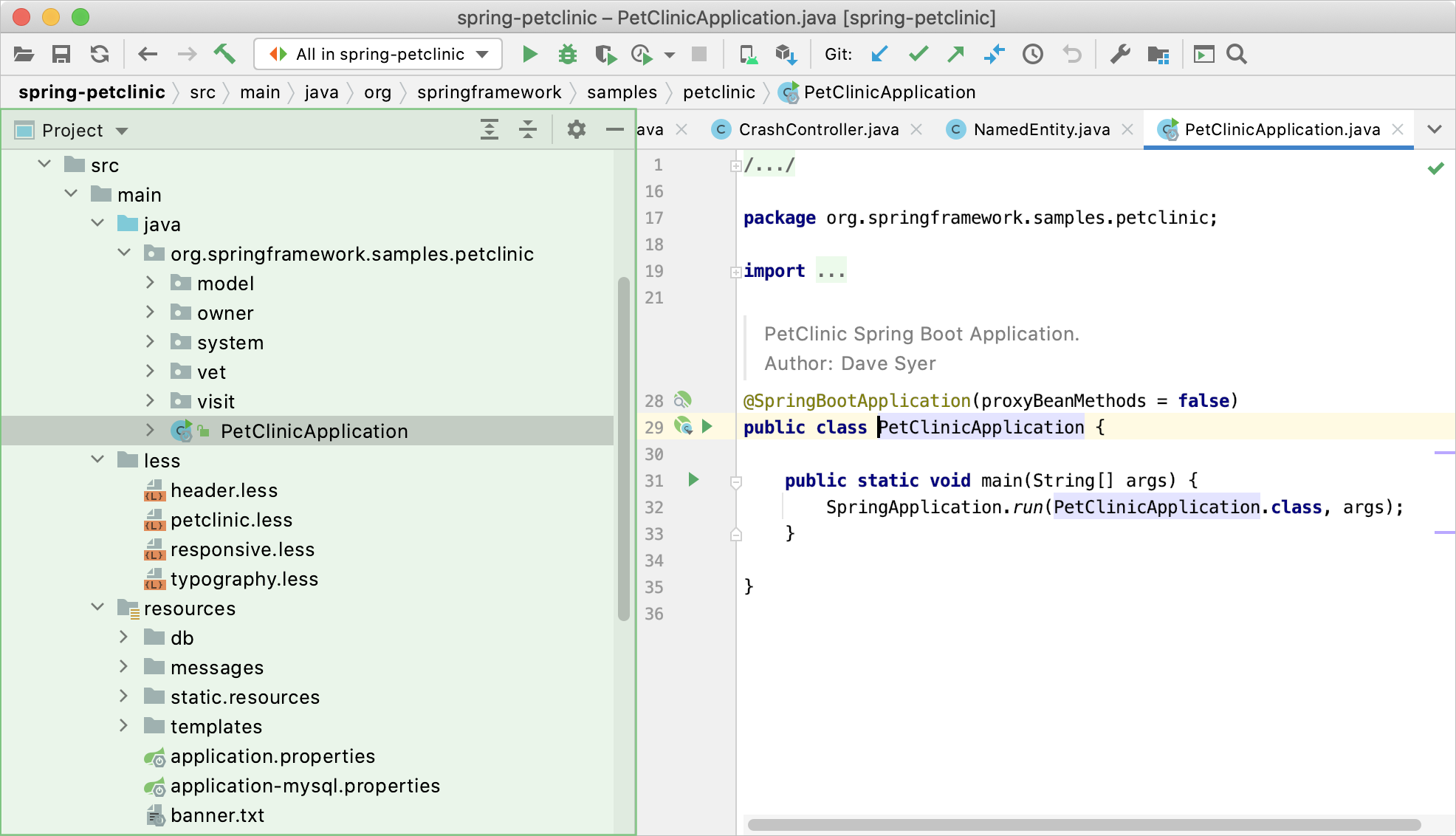Image resolution: width=1456 pixels, height=836 pixels.
Task: Collapse main method fold marker at line 31
Action: click(735, 482)
